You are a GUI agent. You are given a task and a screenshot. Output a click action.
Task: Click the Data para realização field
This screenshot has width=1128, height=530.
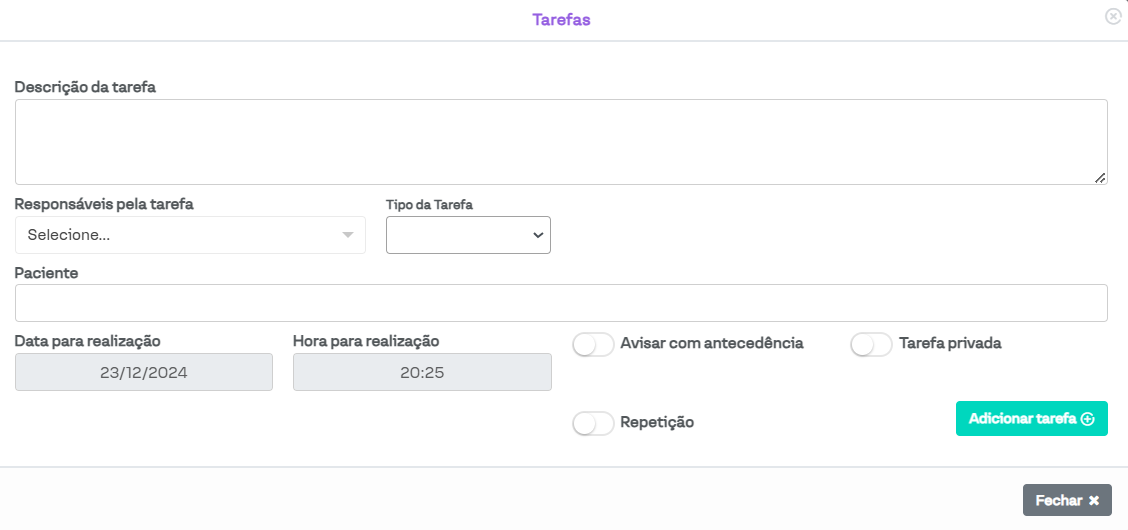click(x=144, y=373)
